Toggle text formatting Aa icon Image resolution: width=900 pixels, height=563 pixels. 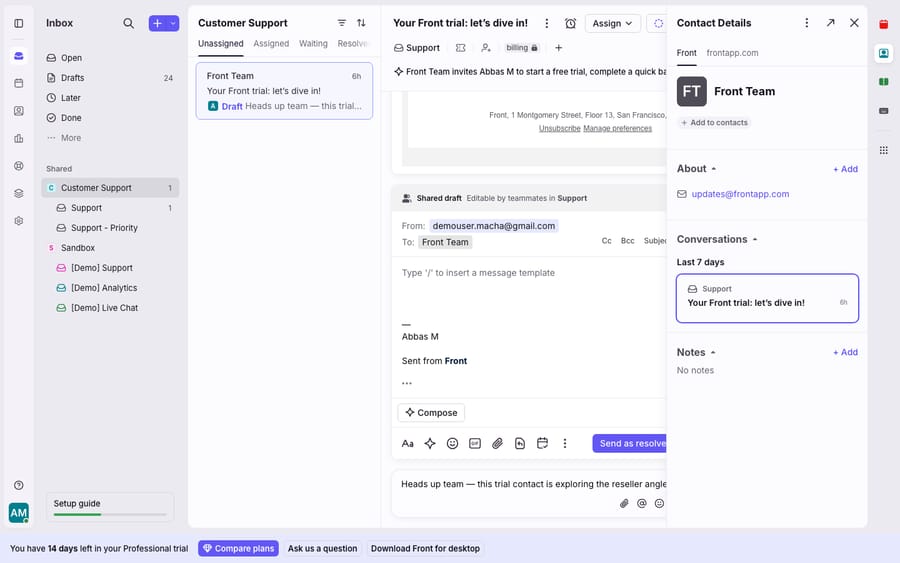point(408,444)
